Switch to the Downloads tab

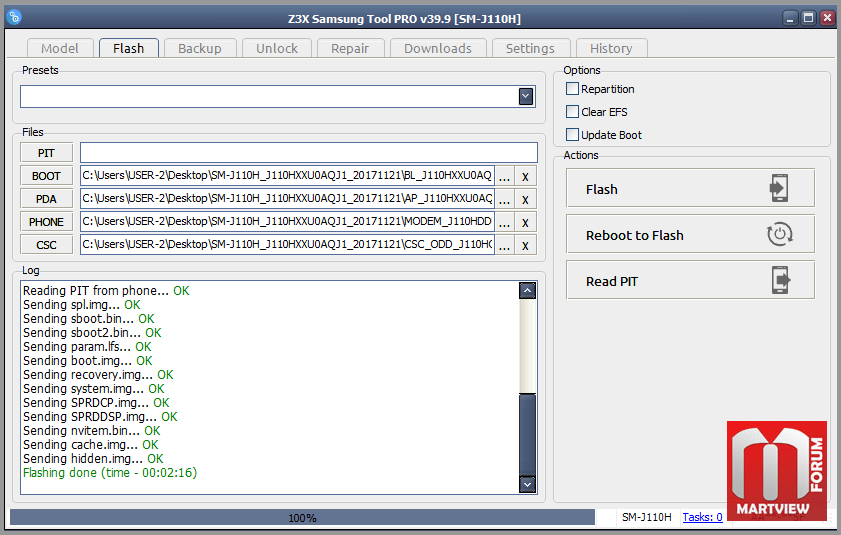point(438,48)
